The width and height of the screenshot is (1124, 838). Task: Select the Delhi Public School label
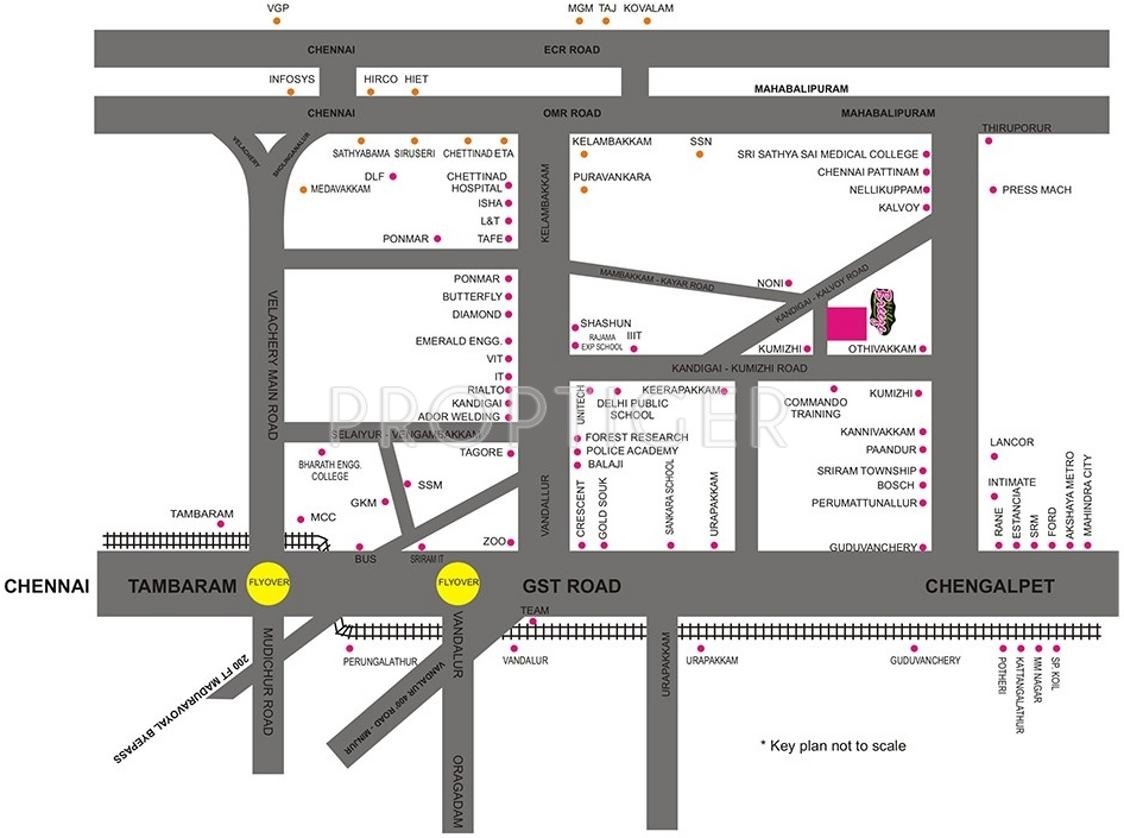click(625, 409)
